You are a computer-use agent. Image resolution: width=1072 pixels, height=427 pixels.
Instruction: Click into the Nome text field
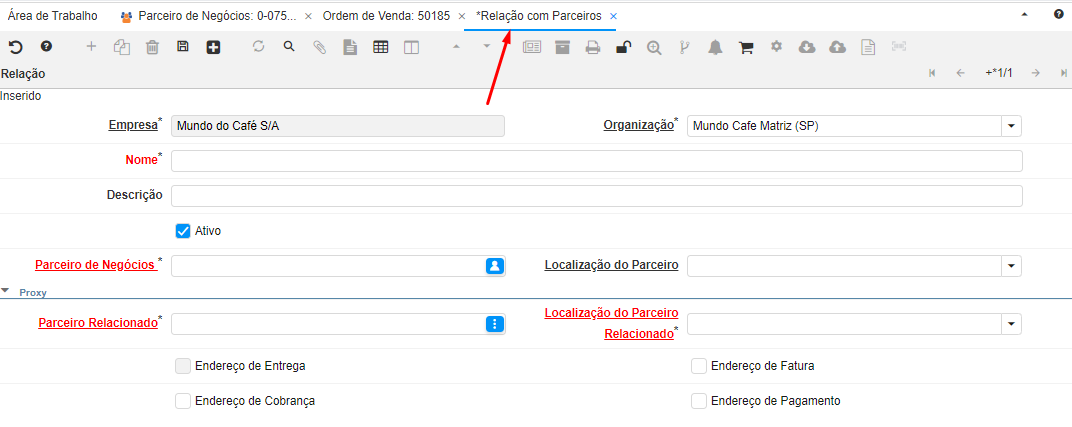[x=596, y=161]
